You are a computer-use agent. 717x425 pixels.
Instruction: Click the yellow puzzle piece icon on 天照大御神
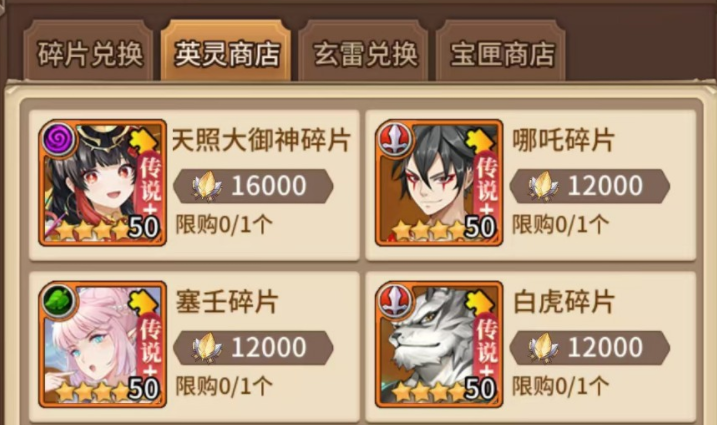(x=143, y=140)
